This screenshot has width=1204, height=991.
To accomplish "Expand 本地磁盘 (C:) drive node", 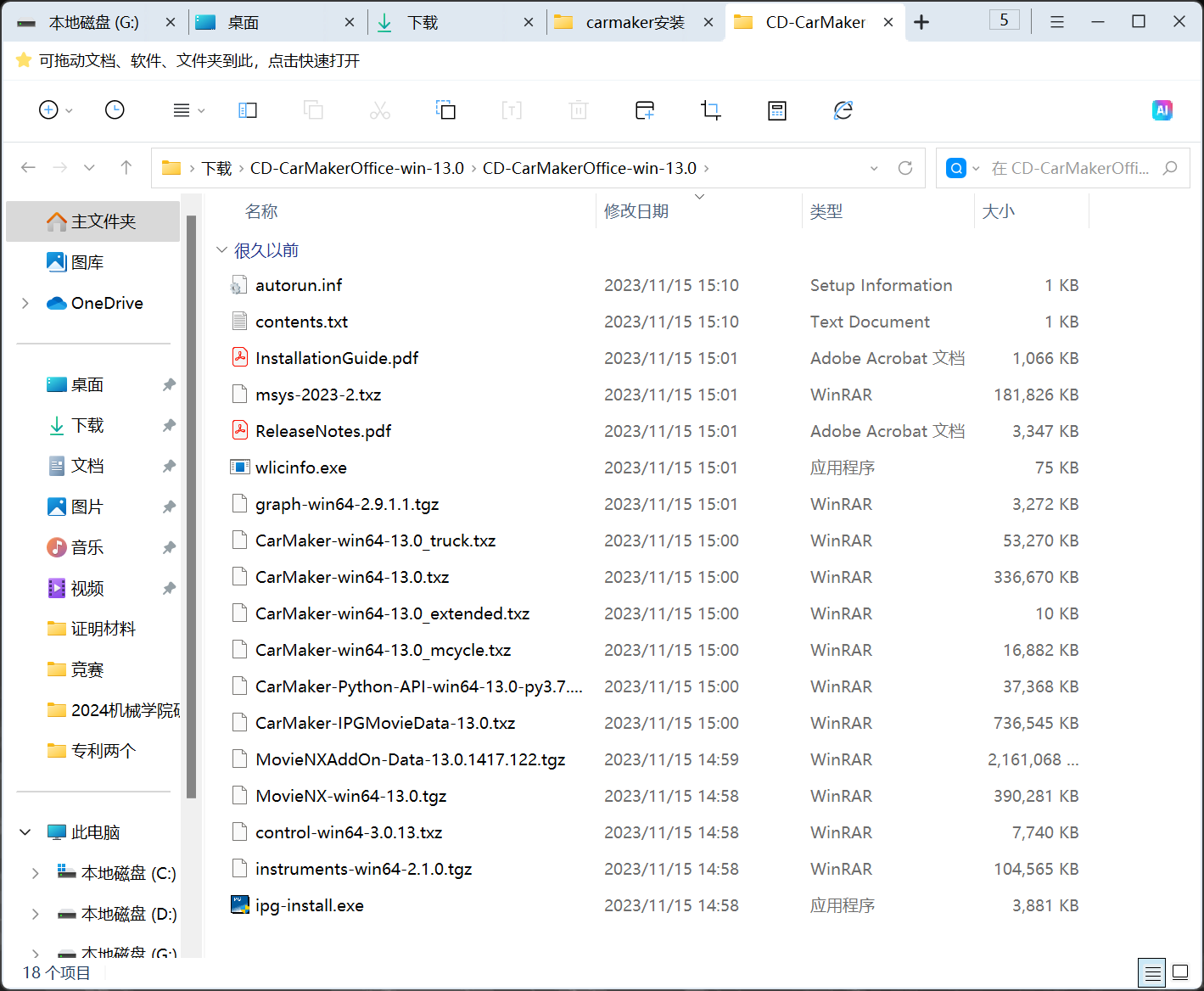I will pos(35,873).
